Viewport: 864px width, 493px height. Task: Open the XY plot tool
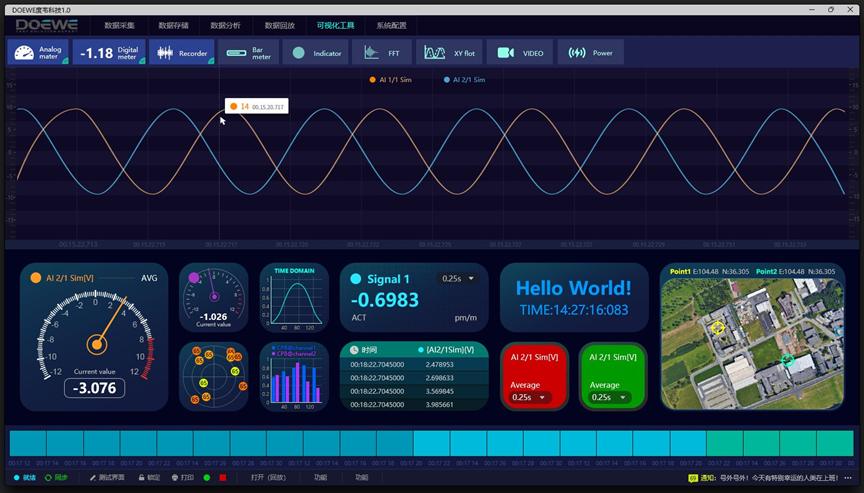[x=450, y=53]
